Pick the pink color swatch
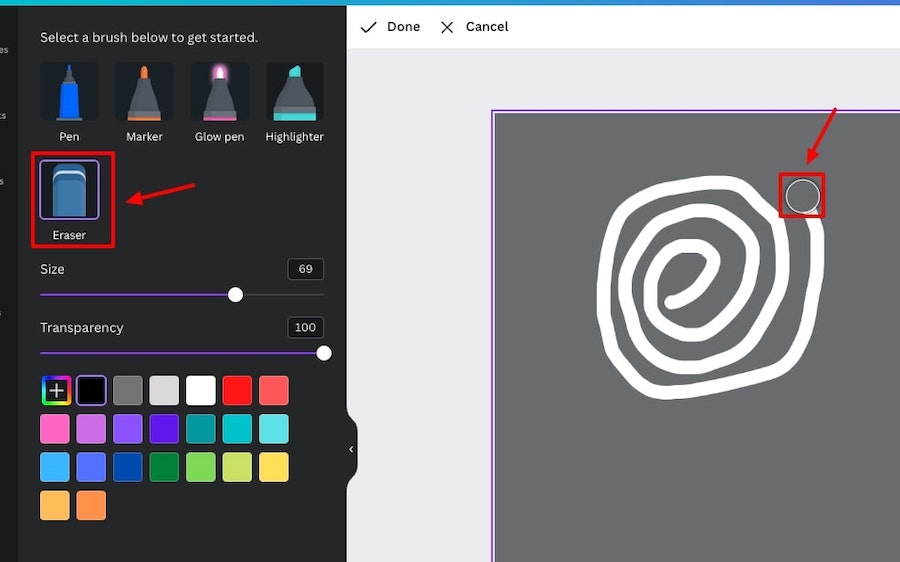 pyautogui.click(x=55, y=429)
